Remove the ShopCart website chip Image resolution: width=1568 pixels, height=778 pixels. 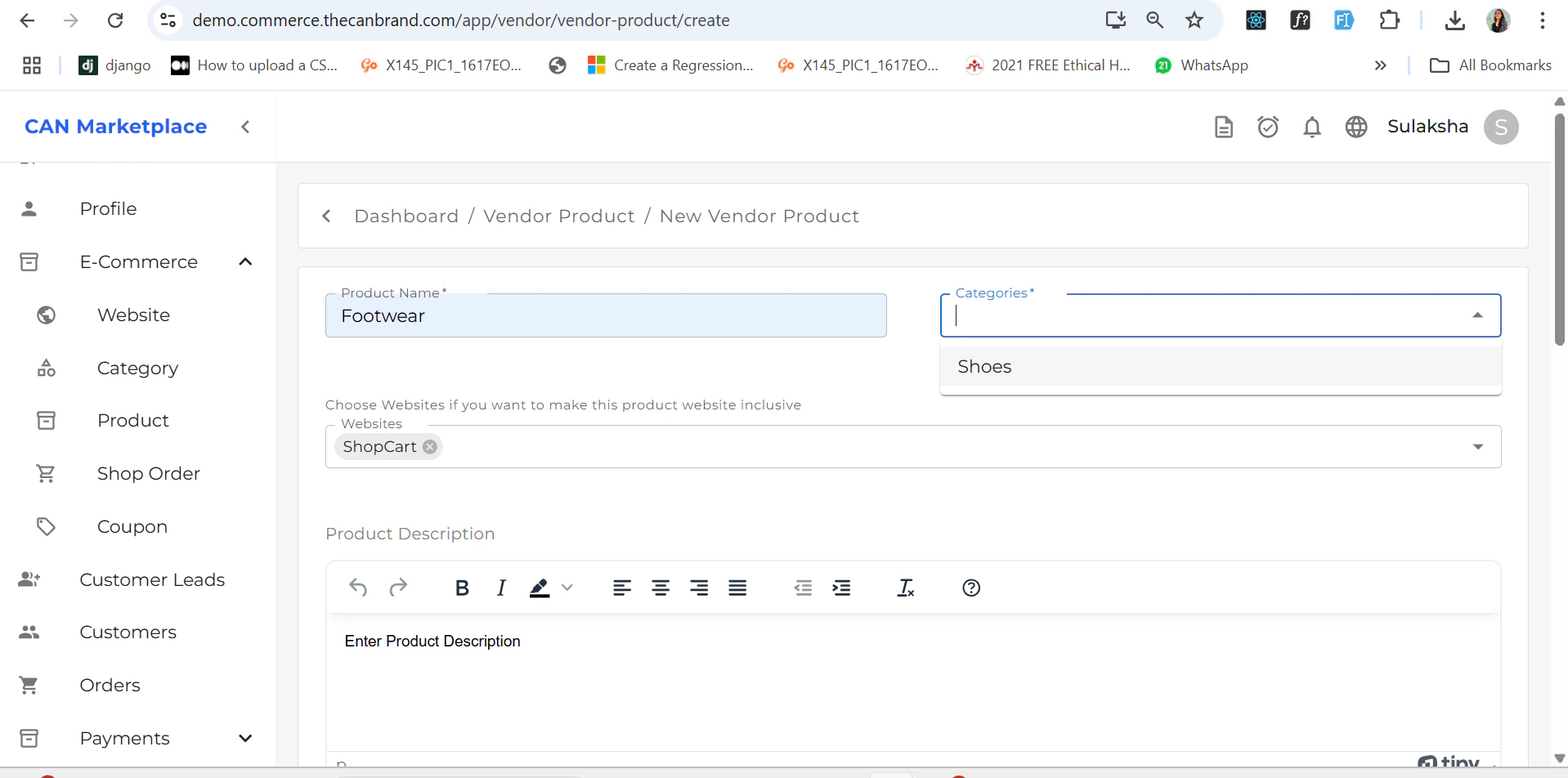pos(430,446)
